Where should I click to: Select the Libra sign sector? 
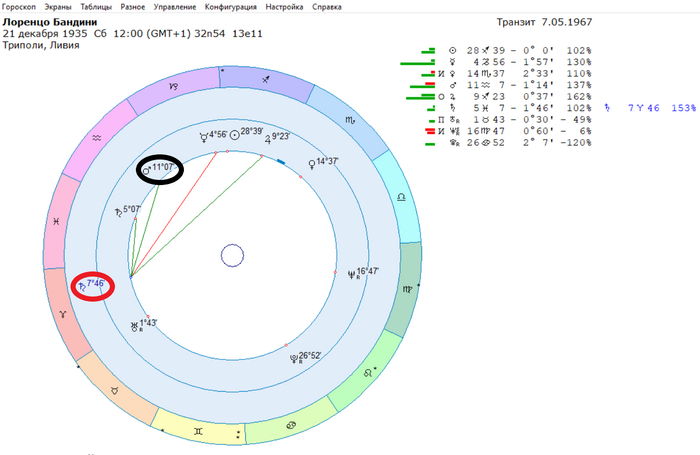[x=401, y=200]
